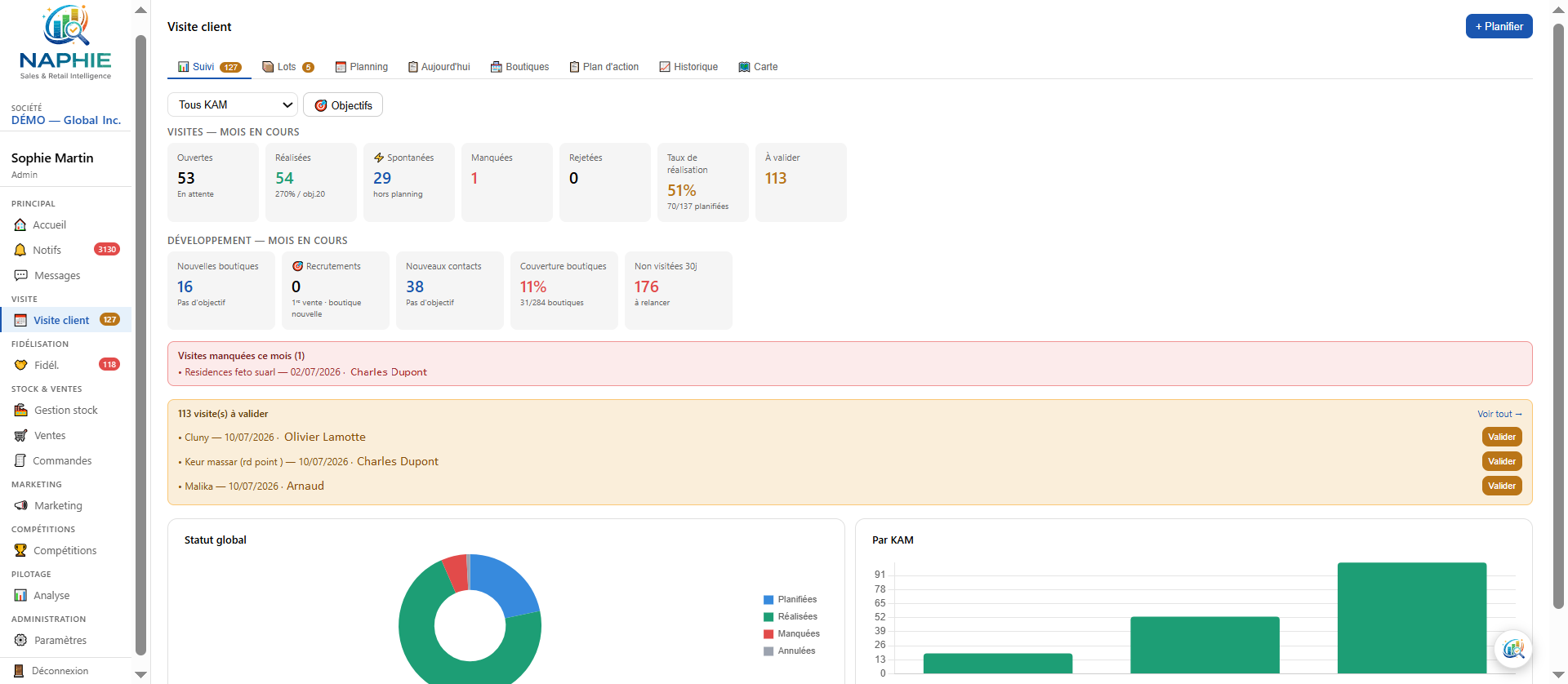
Task: Click the sidebar scroll up arrow
Action: [x=140, y=10]
